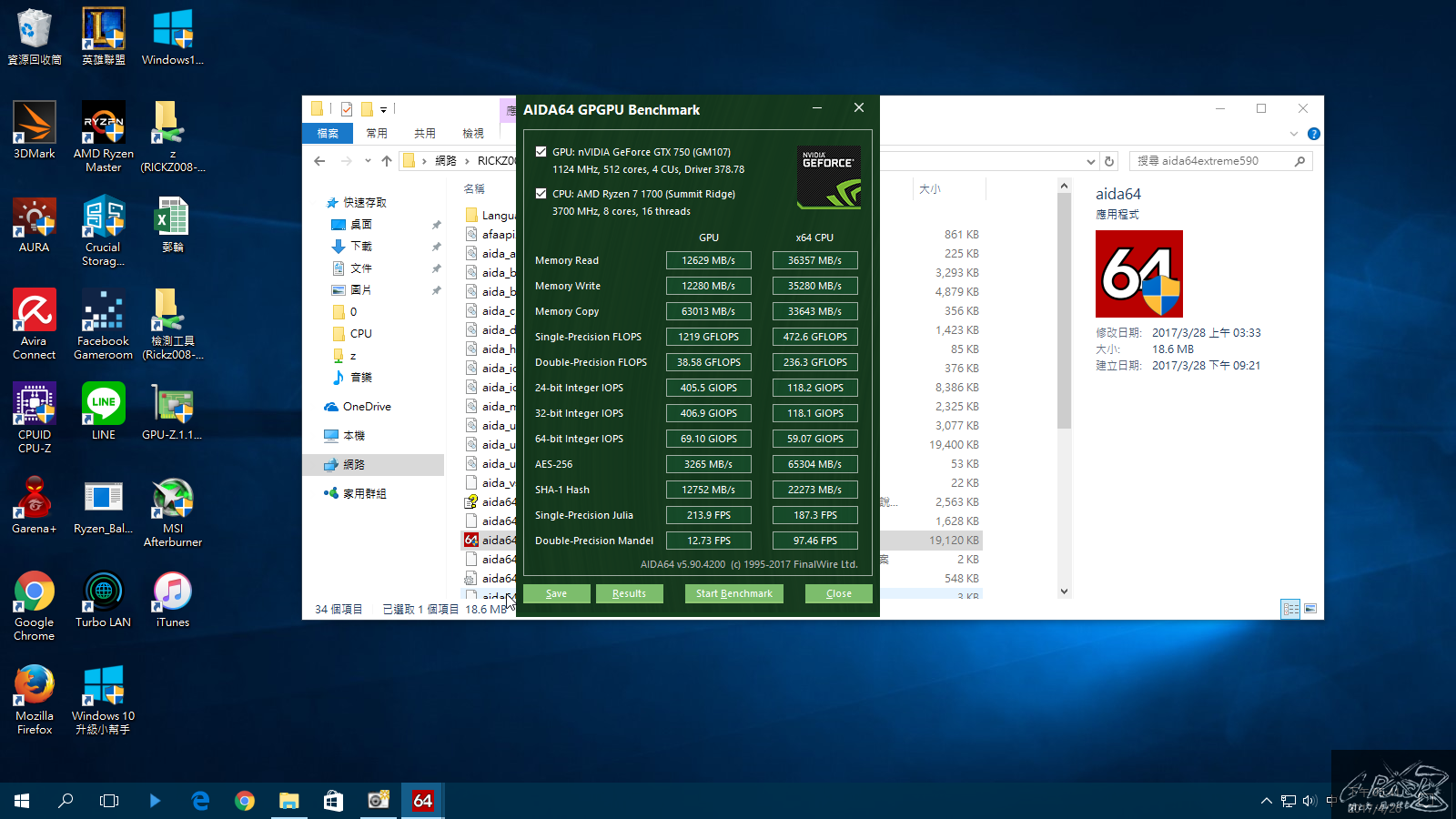Select the 郵輪 Excel file icon
Viewport: 1456px width, 819px height.
click(x=173, y=225)
